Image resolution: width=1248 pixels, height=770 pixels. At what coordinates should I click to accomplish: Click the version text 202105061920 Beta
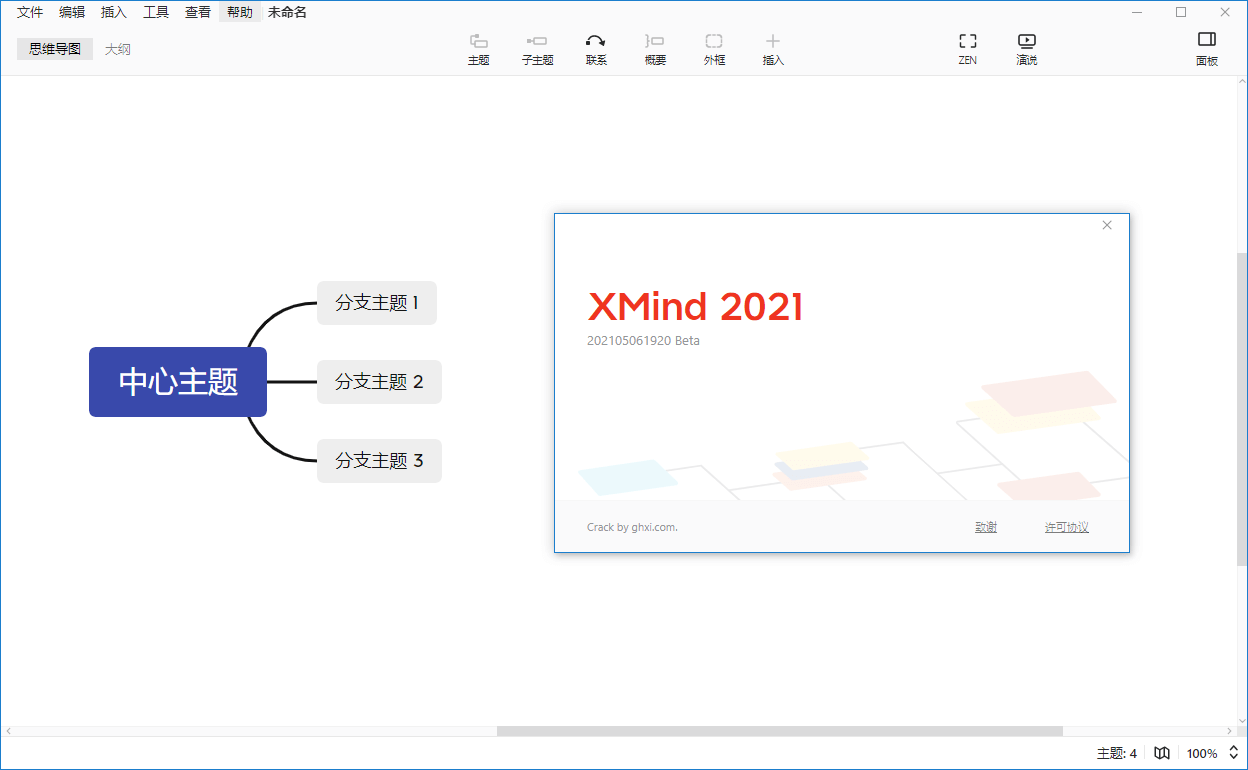click(643, 341)
